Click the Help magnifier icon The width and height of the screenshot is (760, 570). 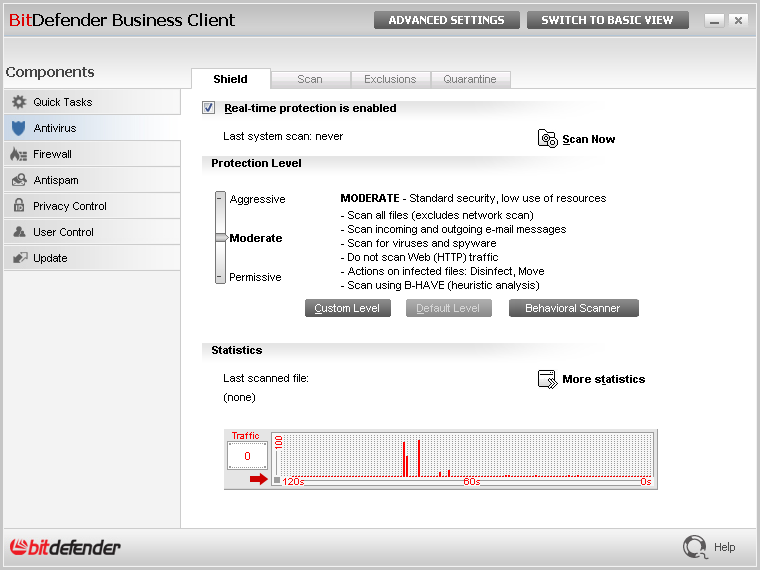[x=694, y=547]
